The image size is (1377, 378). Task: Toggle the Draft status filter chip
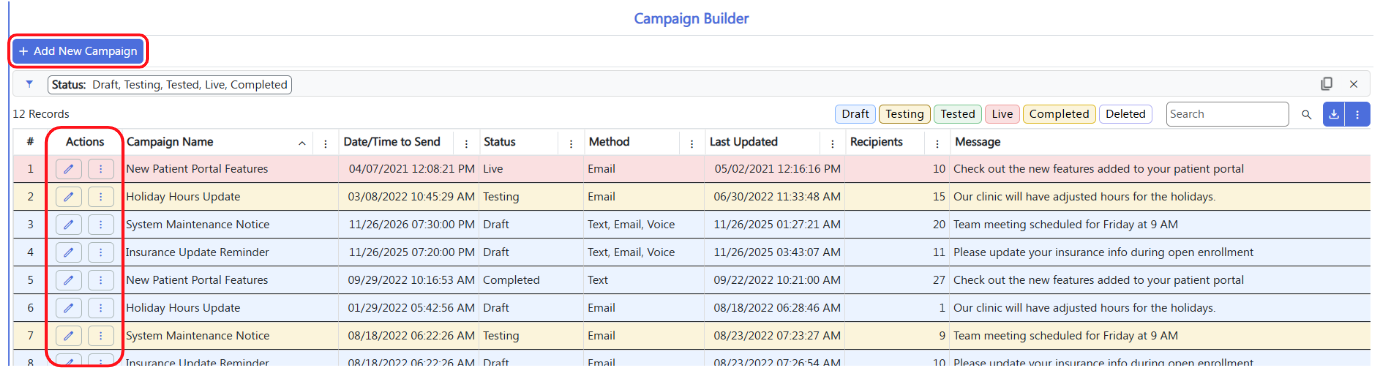coord(855,114)
